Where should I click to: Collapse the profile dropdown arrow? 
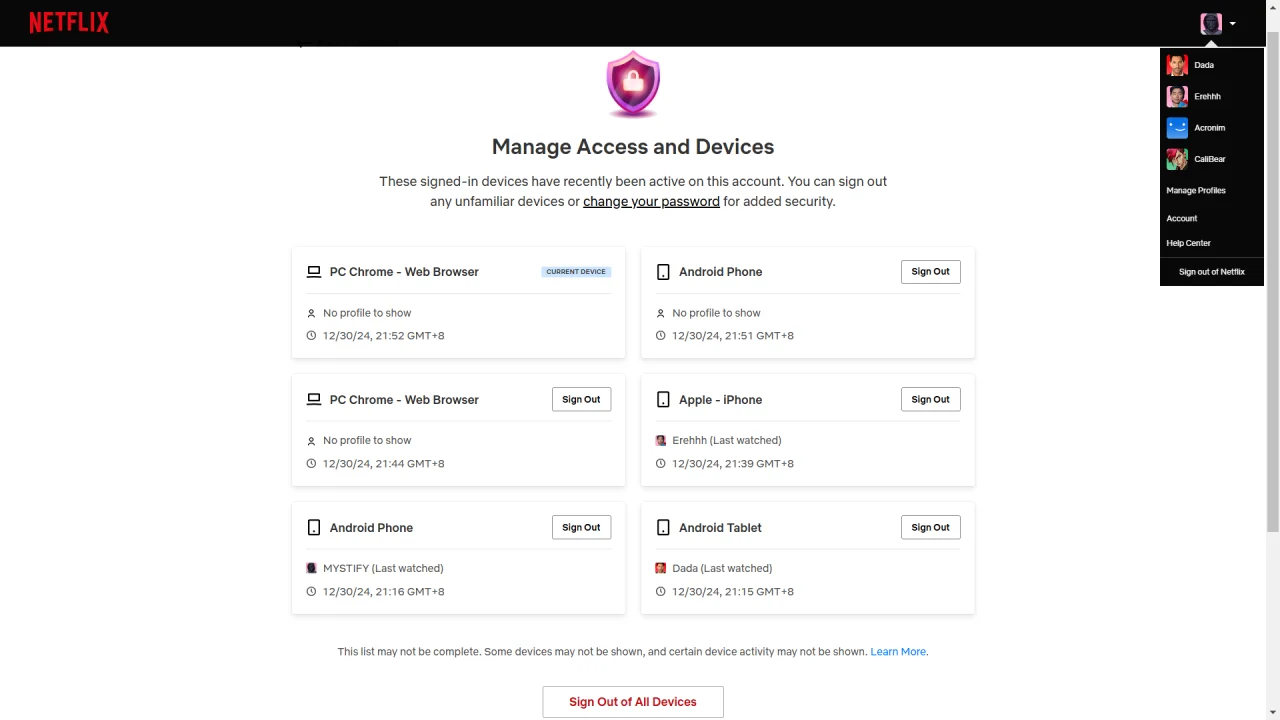point(1233,23)
